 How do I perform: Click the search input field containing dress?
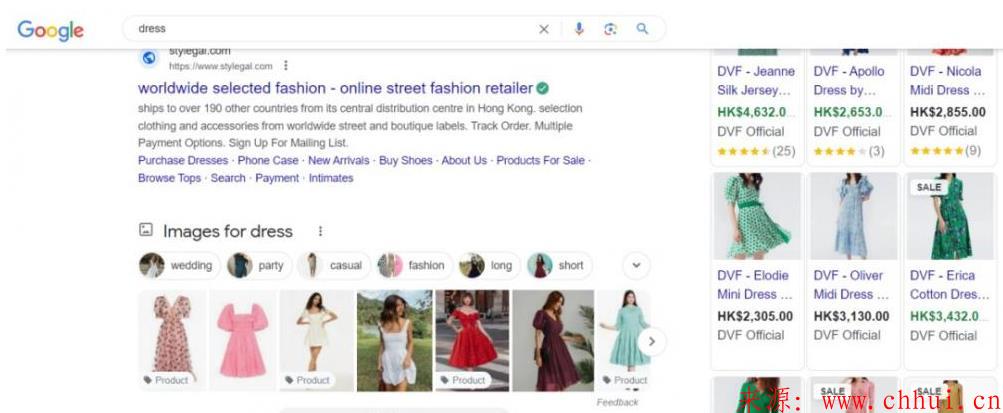point(333,29)
